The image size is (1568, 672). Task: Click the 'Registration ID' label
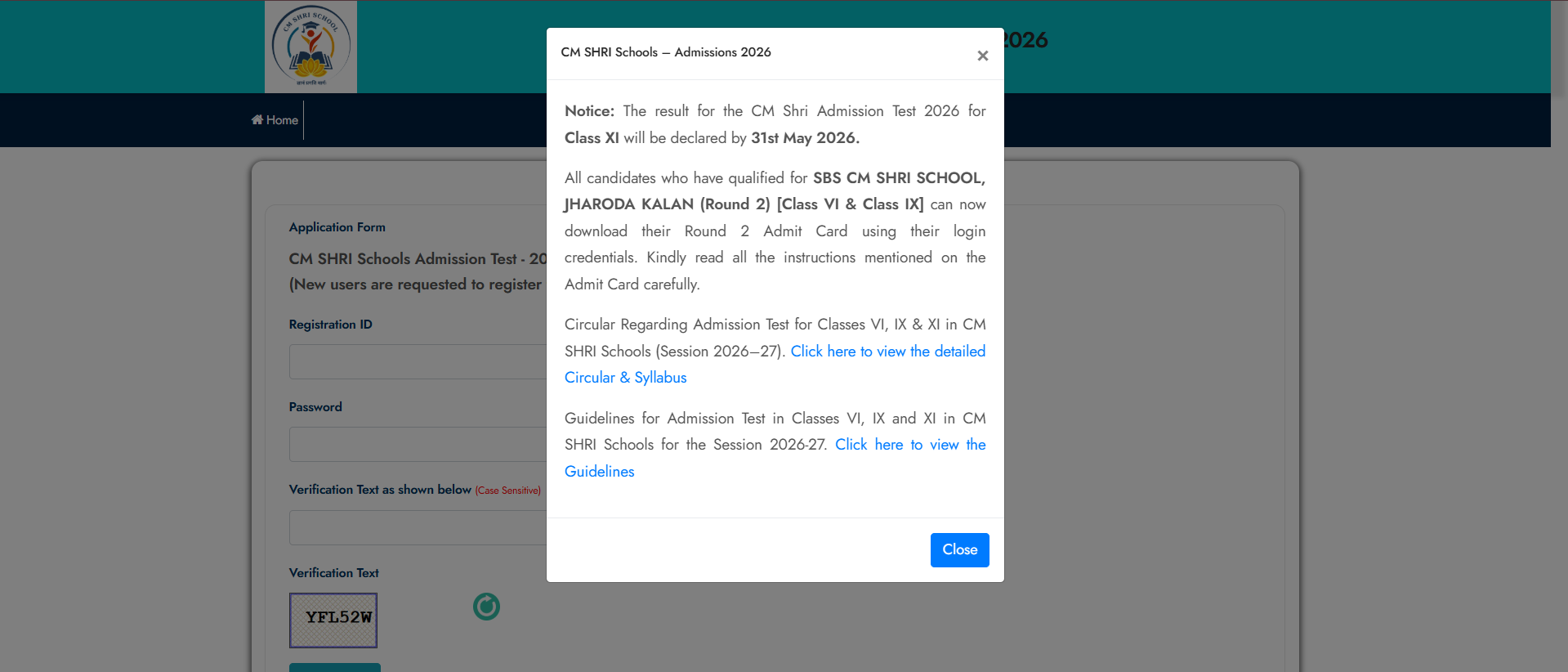point(331,325)
